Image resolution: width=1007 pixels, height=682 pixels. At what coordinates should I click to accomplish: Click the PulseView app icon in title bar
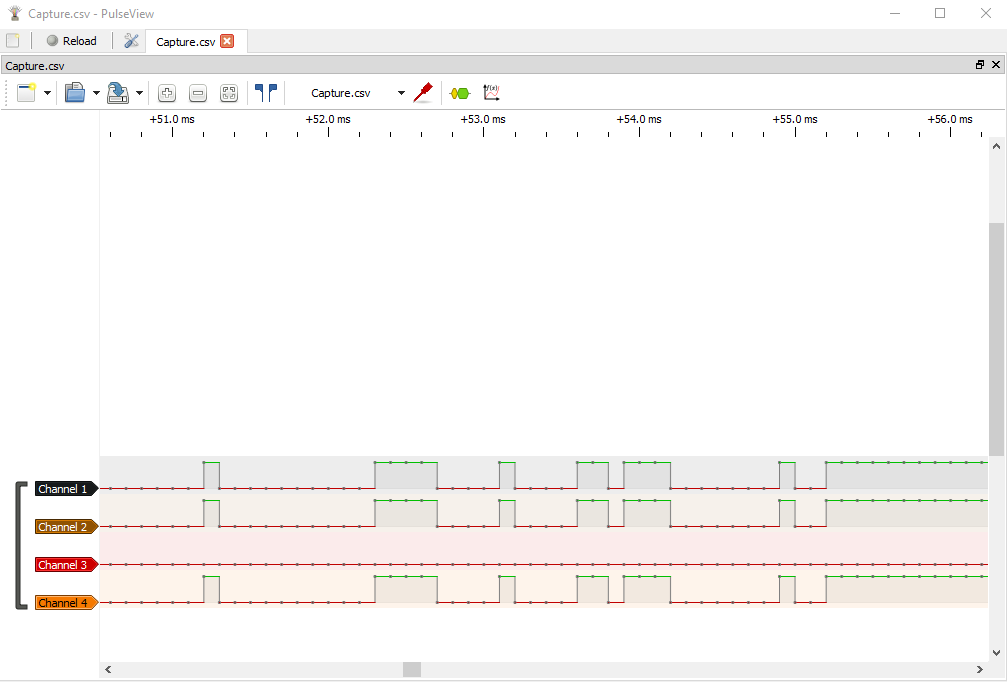[x=14, y=13]
